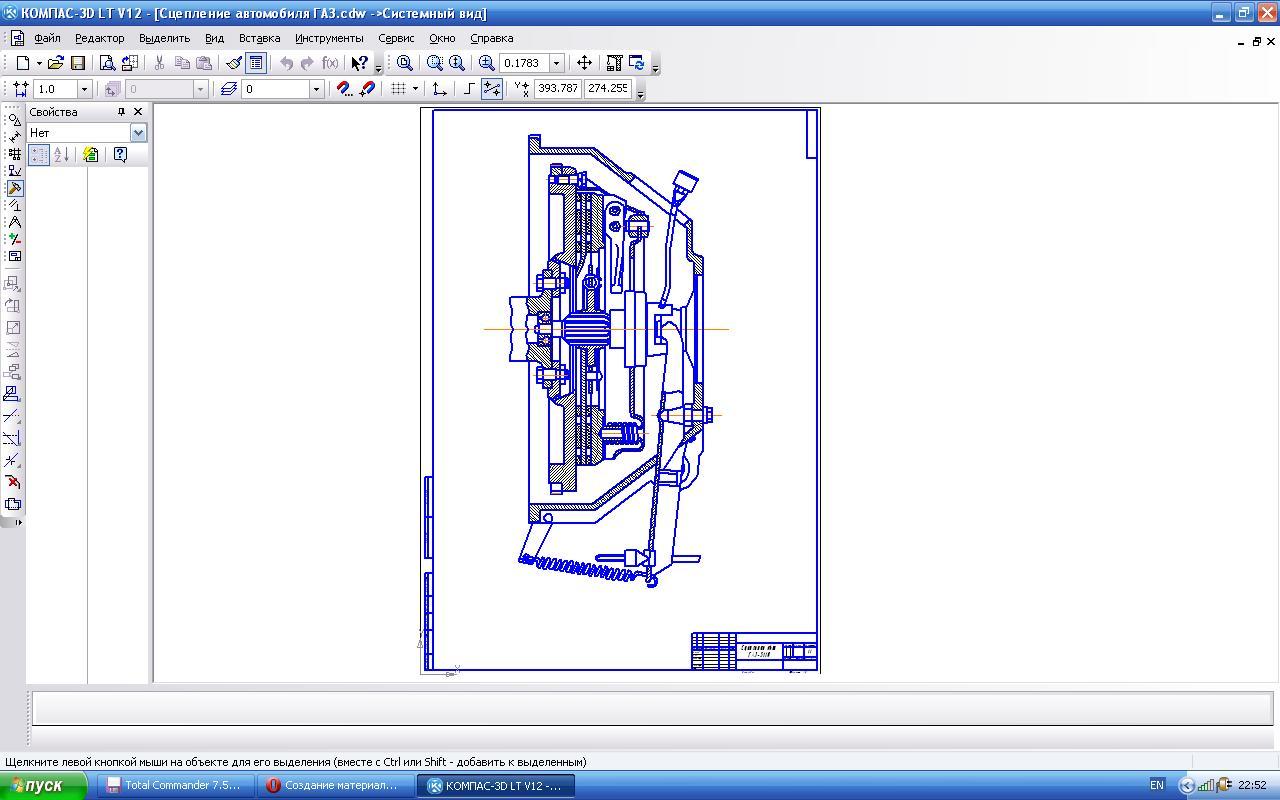Click the local coordinate system icon
The width and height of the screenshot is (1280, 800).
(439, 89)
